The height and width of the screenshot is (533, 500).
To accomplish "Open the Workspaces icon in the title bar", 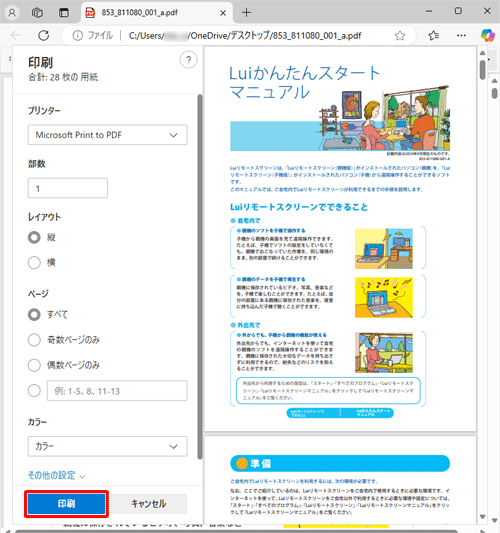I will pyautogui.click(x=37, y=13).
